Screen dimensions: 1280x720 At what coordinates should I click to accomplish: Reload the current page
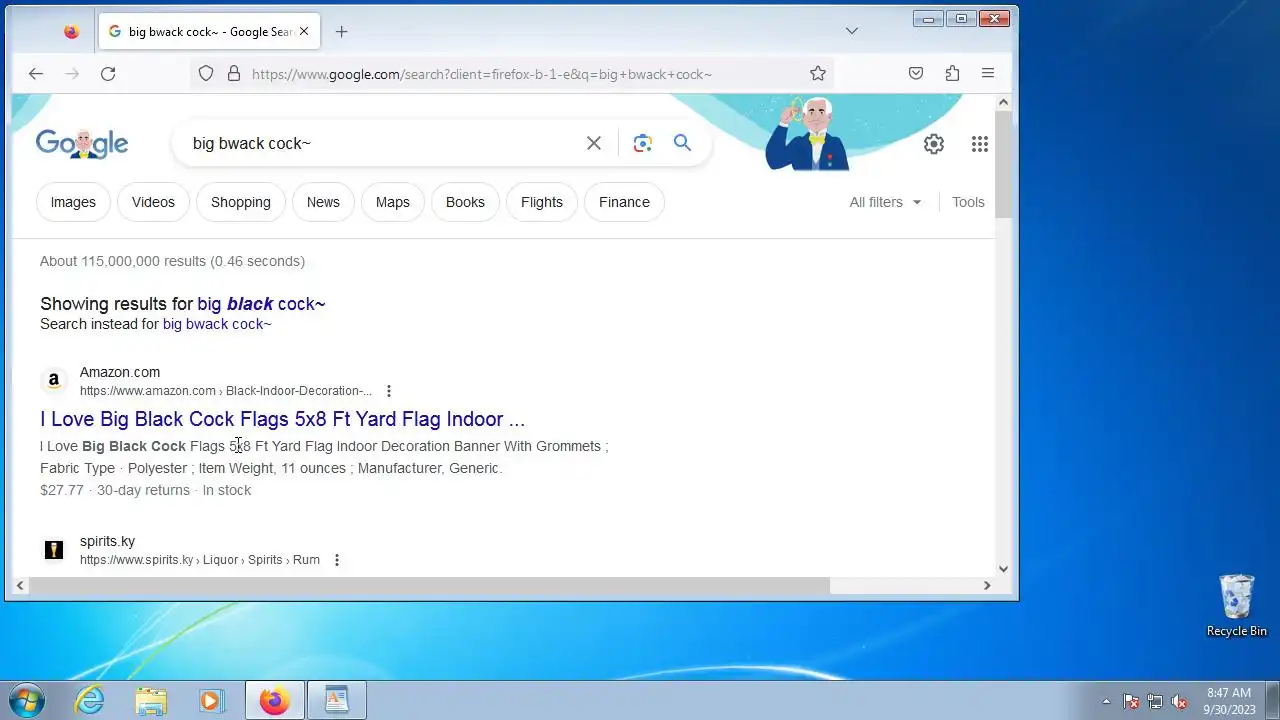coord(108,73)
